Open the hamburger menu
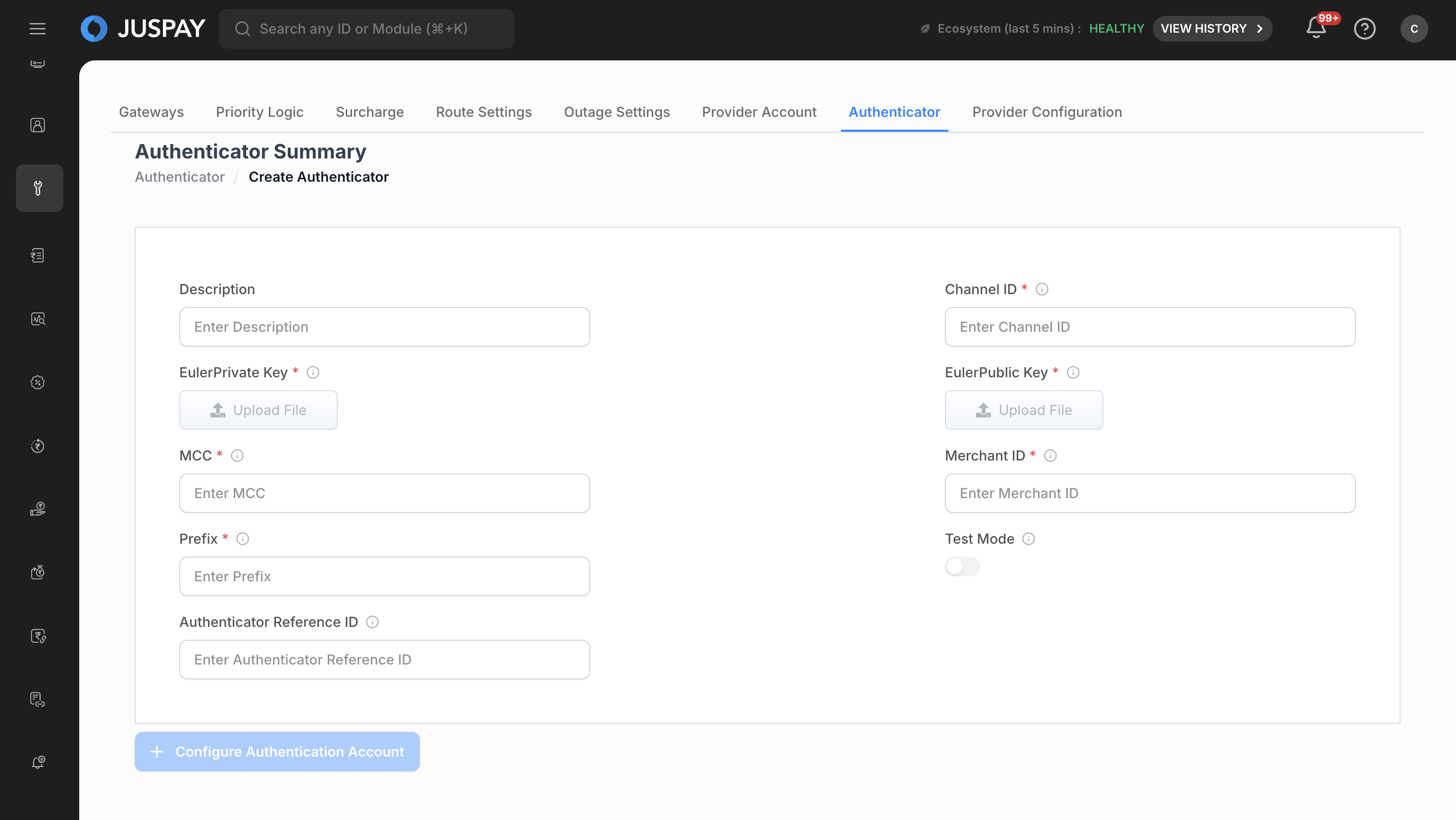The height and width of the screenshot is (820, 1456). pos(37,29)
